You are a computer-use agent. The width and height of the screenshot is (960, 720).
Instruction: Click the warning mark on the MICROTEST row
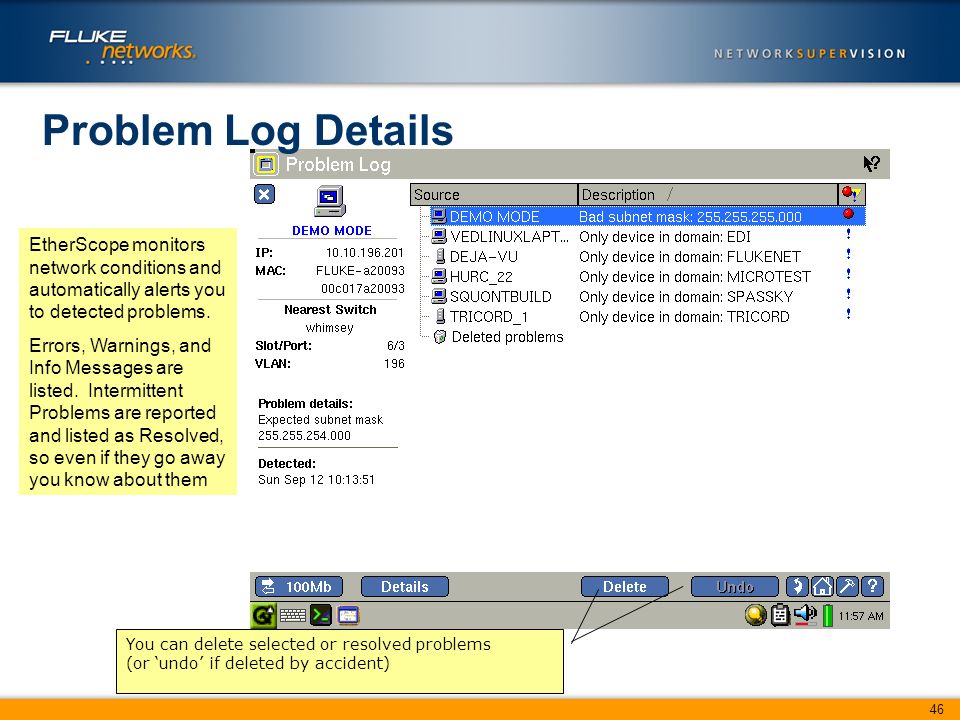coord(849,274)
